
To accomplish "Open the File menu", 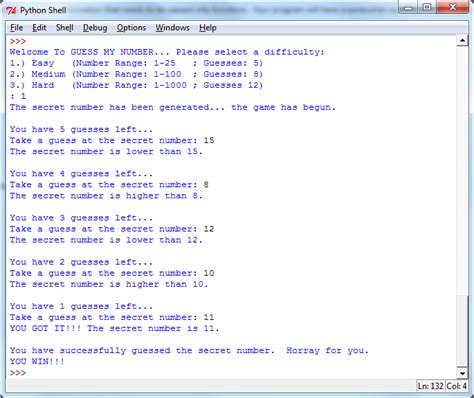I will click(x=16, y=28).
